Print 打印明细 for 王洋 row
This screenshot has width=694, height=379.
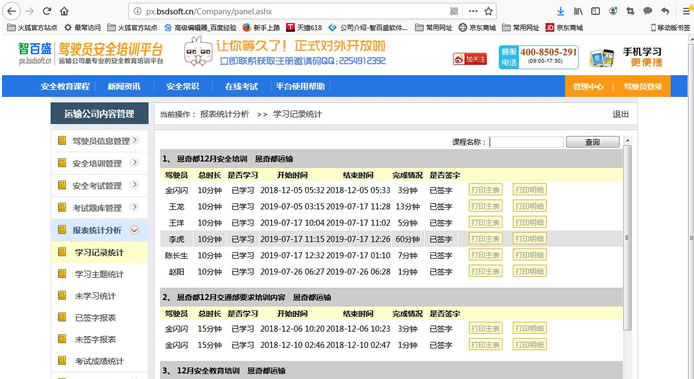pos(529,223)
